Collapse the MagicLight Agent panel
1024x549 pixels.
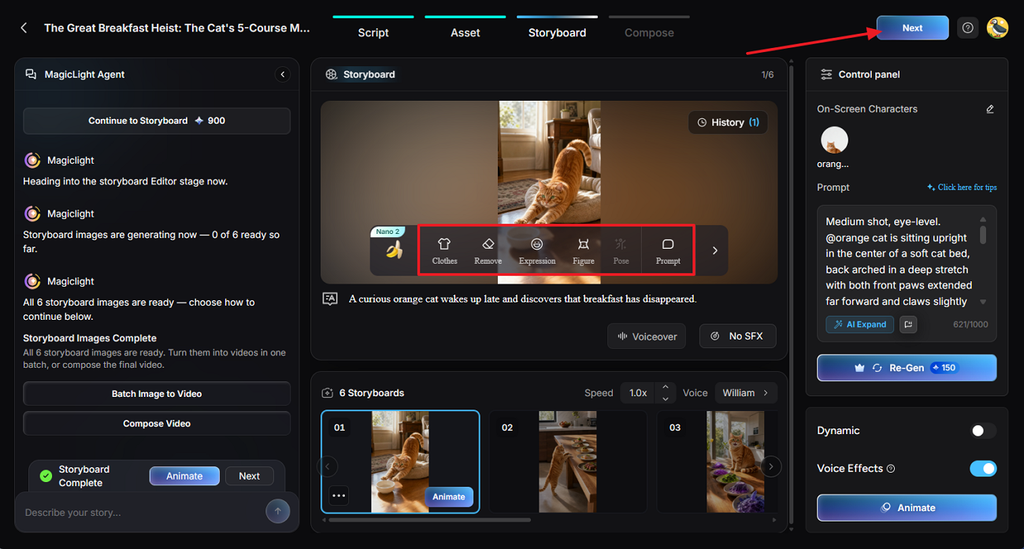tap(283, 74)
